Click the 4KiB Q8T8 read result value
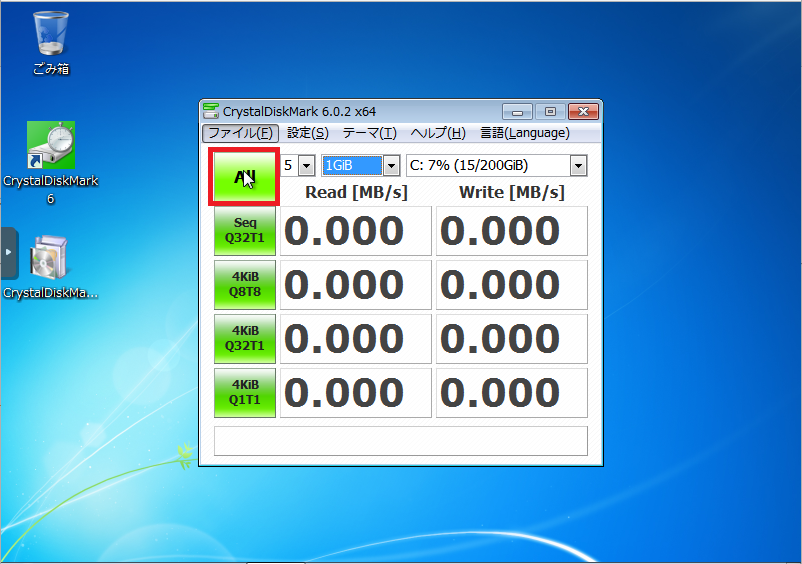The image size is (802, 564). (356, 285)
